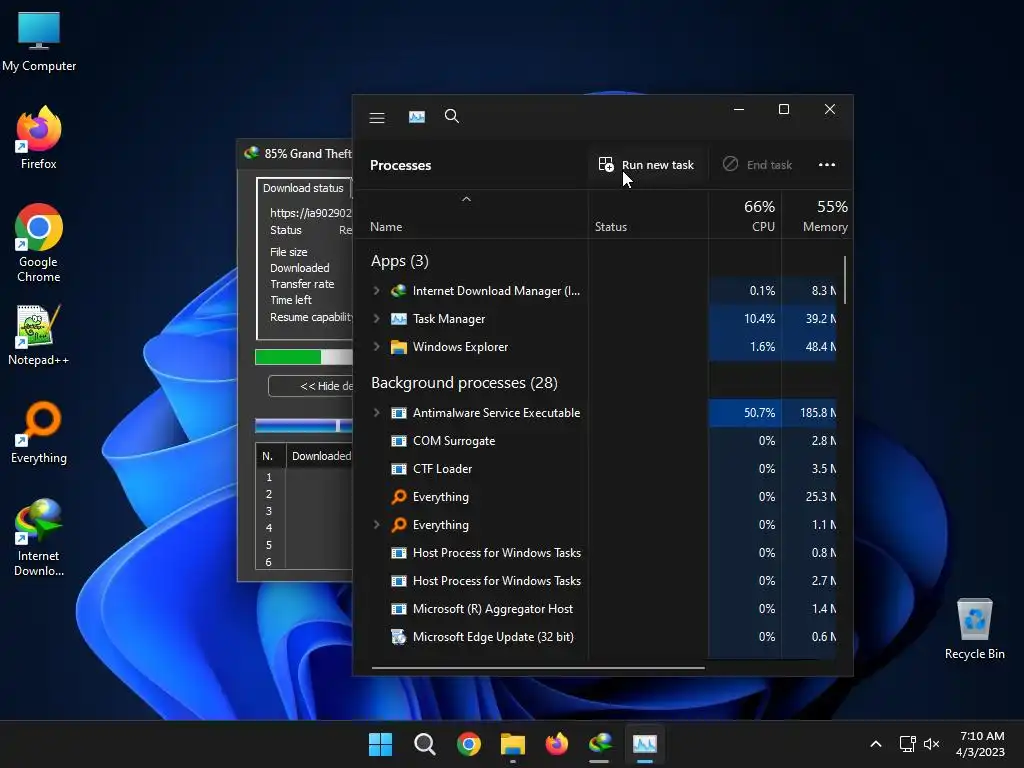
Task: Click Background processes (28) group header
Action: [x=464, y=383]
